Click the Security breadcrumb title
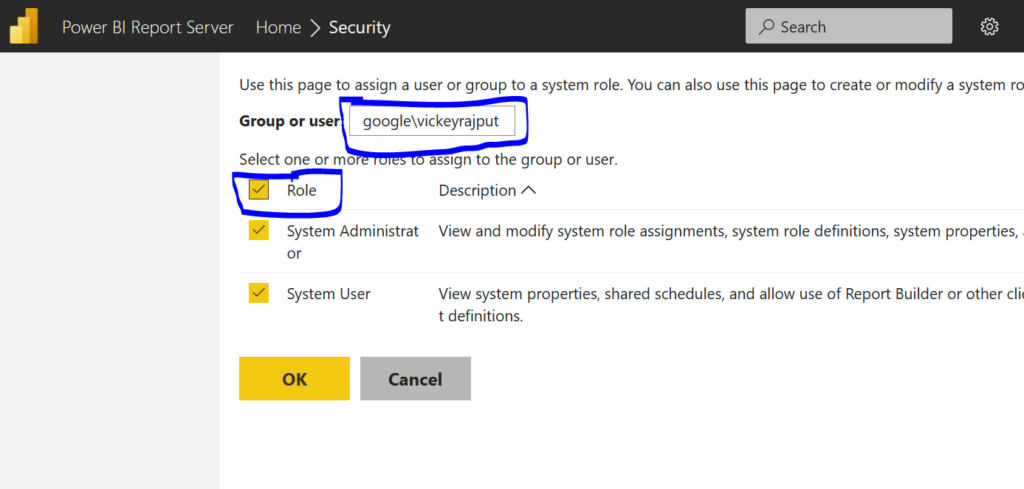 pos(359,27)
